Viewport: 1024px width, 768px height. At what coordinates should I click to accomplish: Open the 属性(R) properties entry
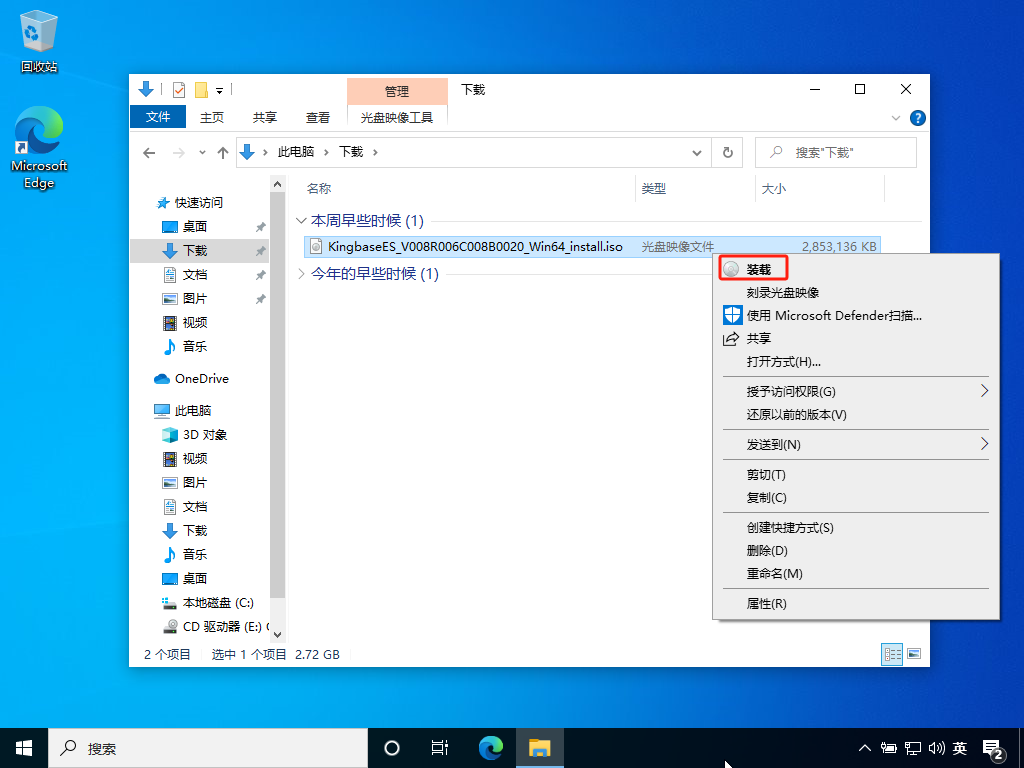766,603
